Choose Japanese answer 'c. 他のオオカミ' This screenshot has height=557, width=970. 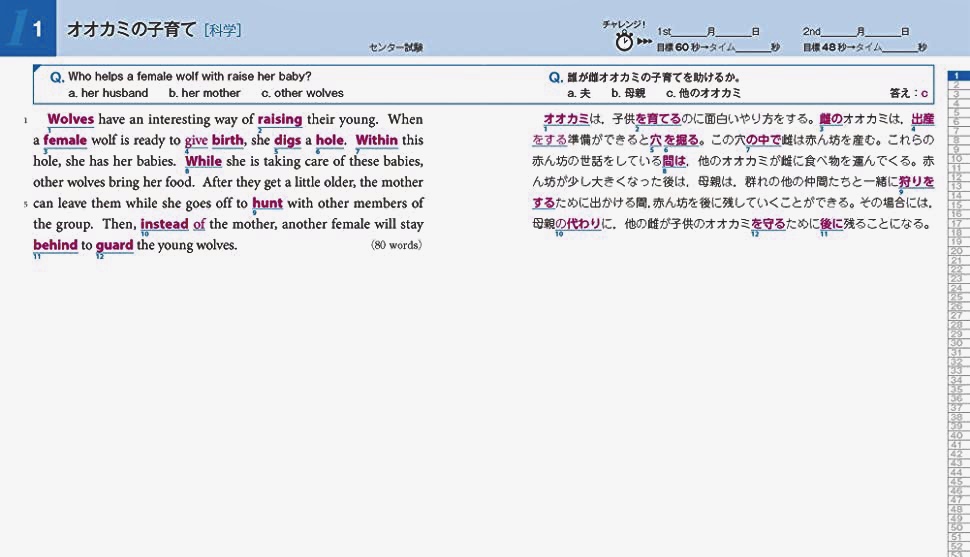pyautogui.click(x=703, y=93)
